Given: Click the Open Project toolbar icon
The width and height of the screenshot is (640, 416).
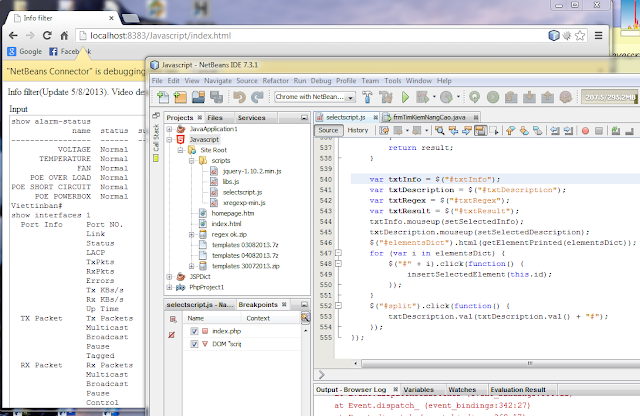Looking at the screenshot, I should pyautogui.click(x=198, y=97).
